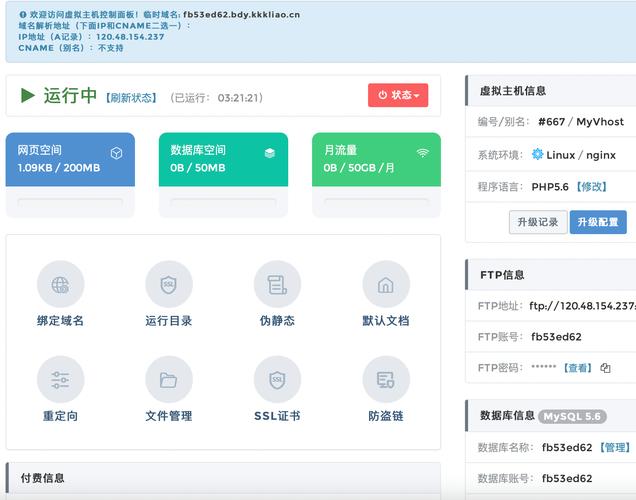This screenshot has width=636, height=500.
Task: Click the 升级记录 button
Action: [538, 222]
